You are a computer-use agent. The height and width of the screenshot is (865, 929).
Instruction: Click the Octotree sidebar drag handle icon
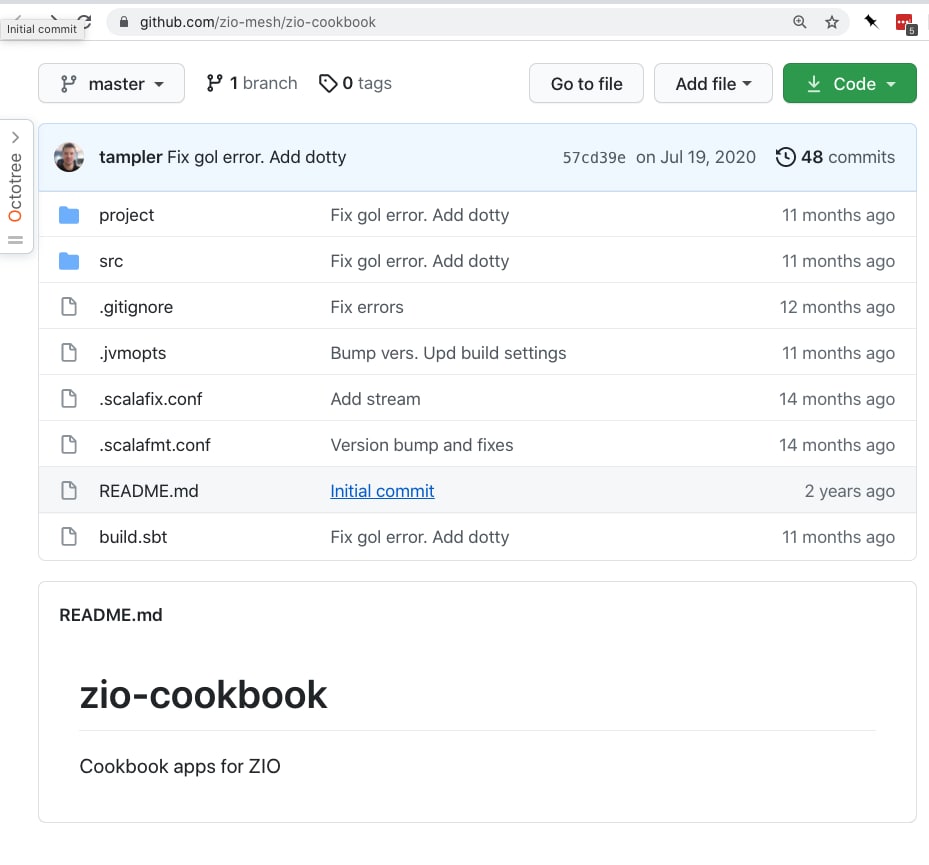point(15,240)
